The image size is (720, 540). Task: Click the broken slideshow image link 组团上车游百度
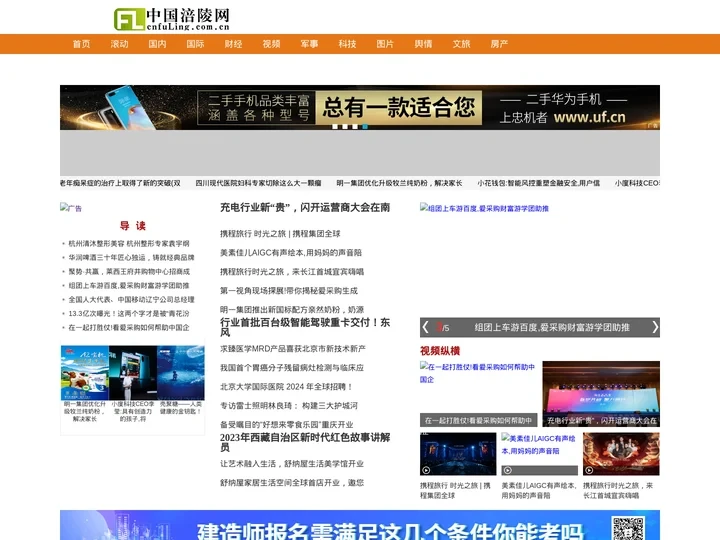[484, 208]
